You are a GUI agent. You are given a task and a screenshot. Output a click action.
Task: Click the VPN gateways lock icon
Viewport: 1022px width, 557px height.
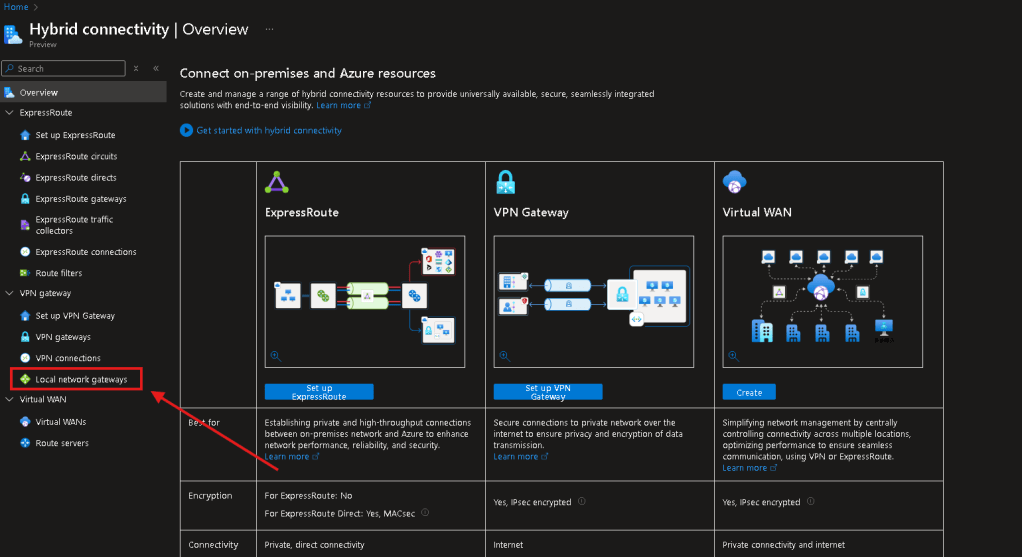click(x=25, y=337)
